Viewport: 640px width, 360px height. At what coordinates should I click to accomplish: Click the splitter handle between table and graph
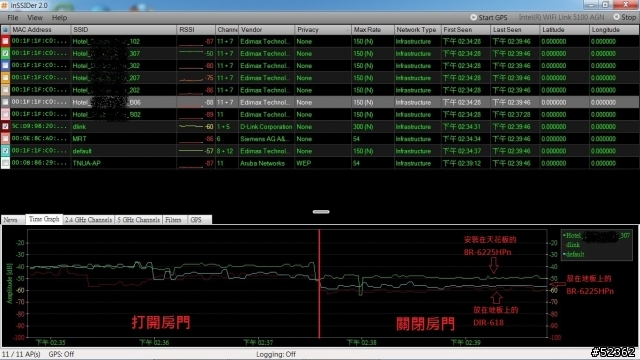point(321,211)
